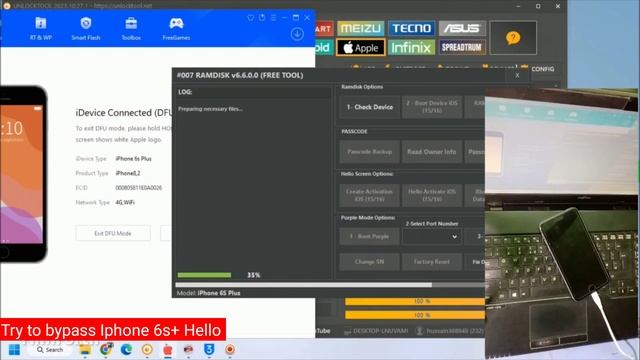Open File Explorer from the taskbar
Viewport: 640px width, 360px height.
[x=85, y=350]
